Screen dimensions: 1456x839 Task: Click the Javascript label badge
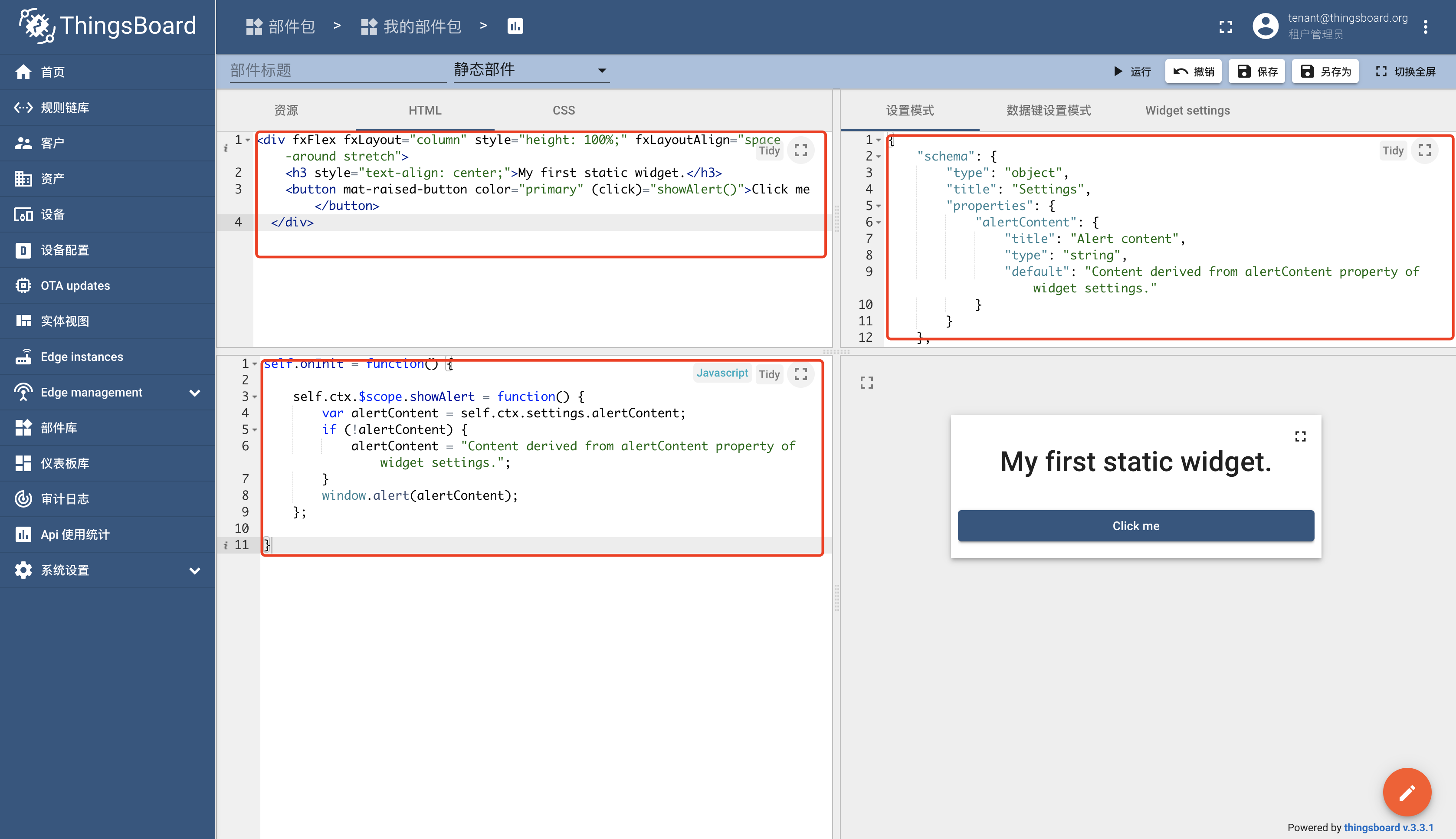pos(722,374)
